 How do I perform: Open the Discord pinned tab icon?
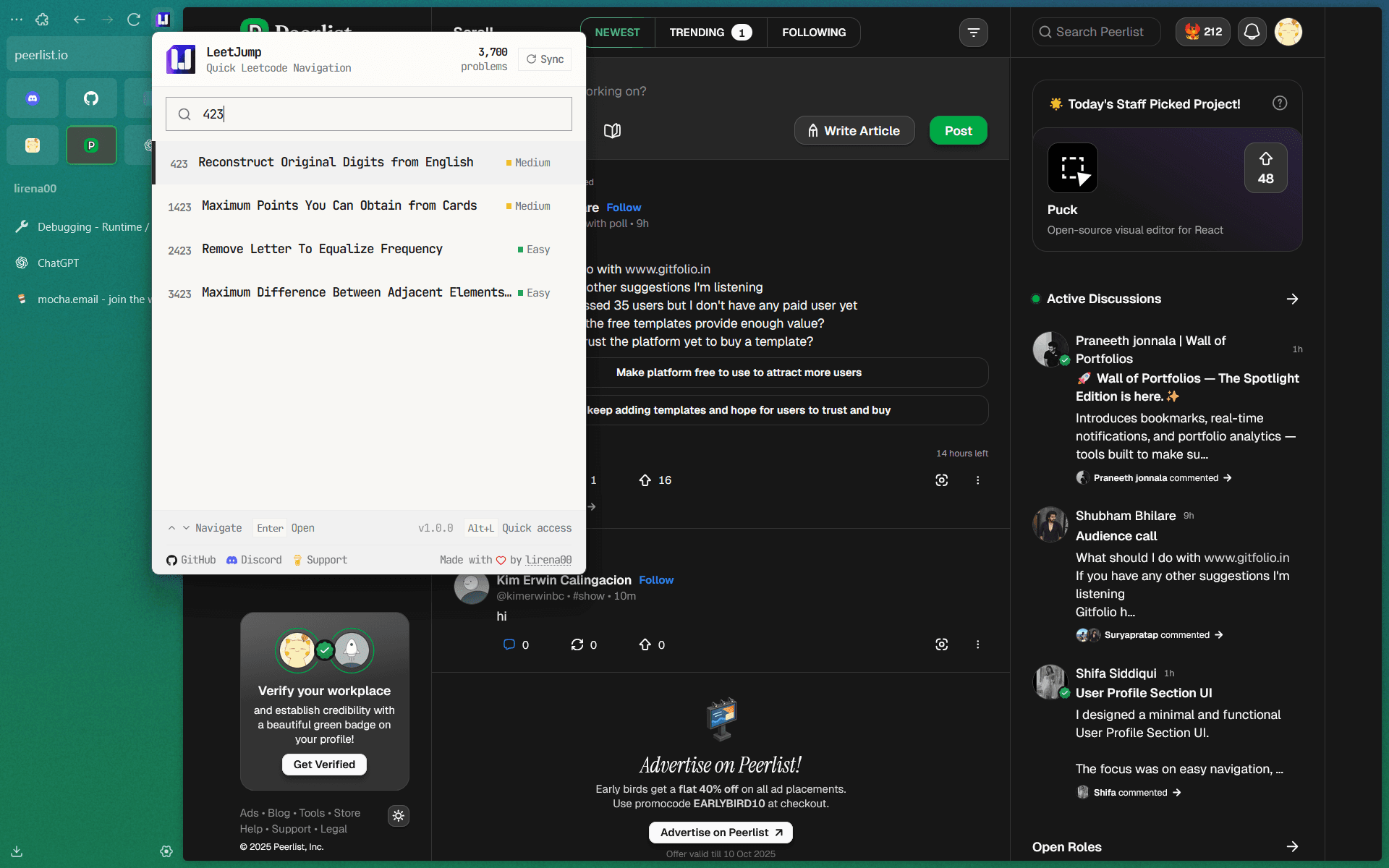33,98
